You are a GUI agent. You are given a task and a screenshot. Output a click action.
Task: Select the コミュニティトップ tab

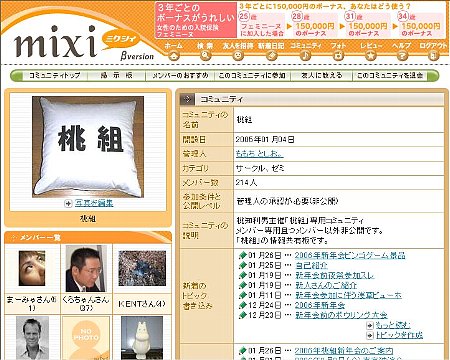55,76
